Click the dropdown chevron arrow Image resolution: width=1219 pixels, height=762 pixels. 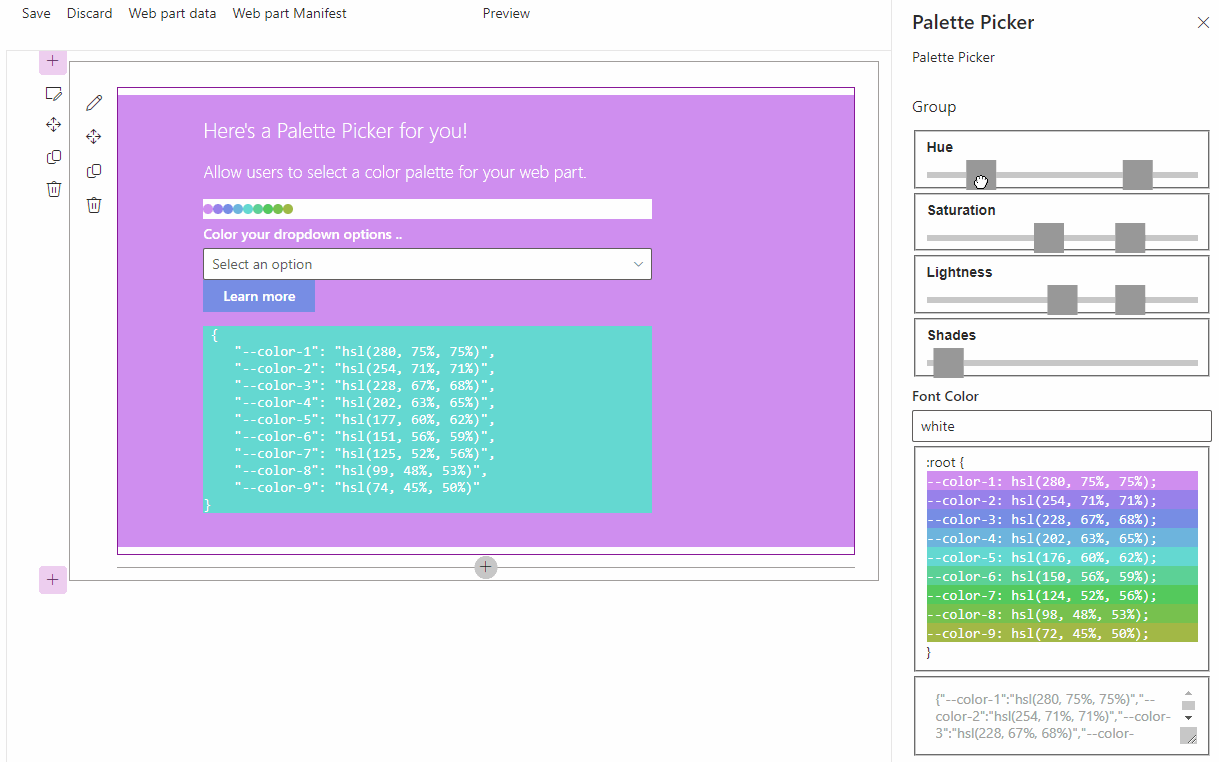coord(638,264)
